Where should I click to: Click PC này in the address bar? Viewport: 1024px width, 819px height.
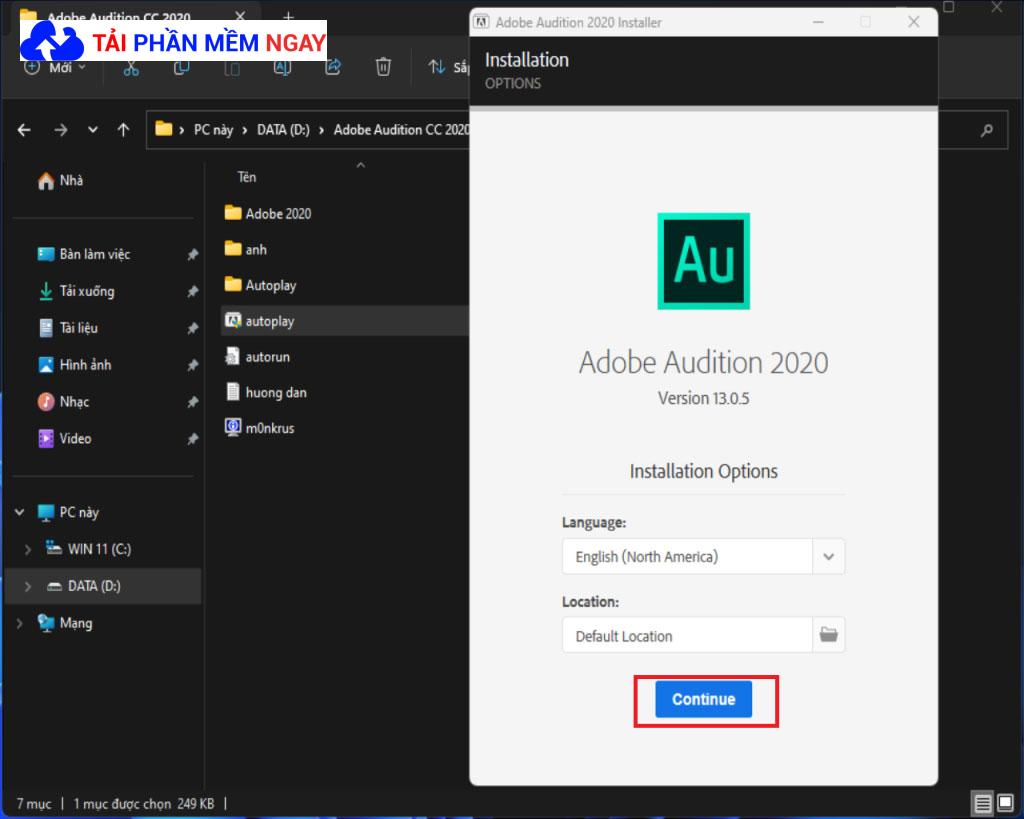(x=213, y=129)
